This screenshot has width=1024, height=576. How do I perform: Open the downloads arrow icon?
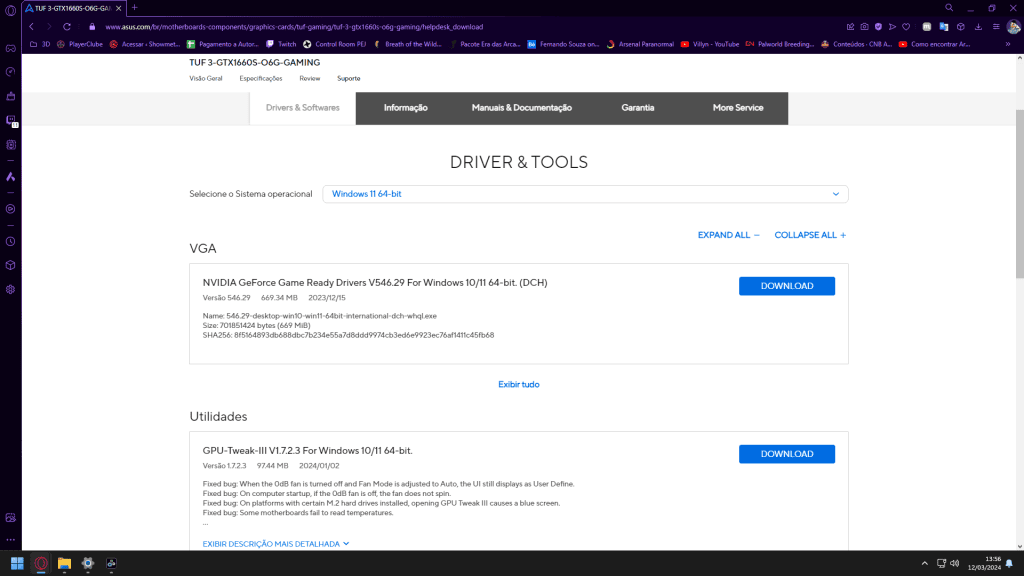[x=978, y=27]
